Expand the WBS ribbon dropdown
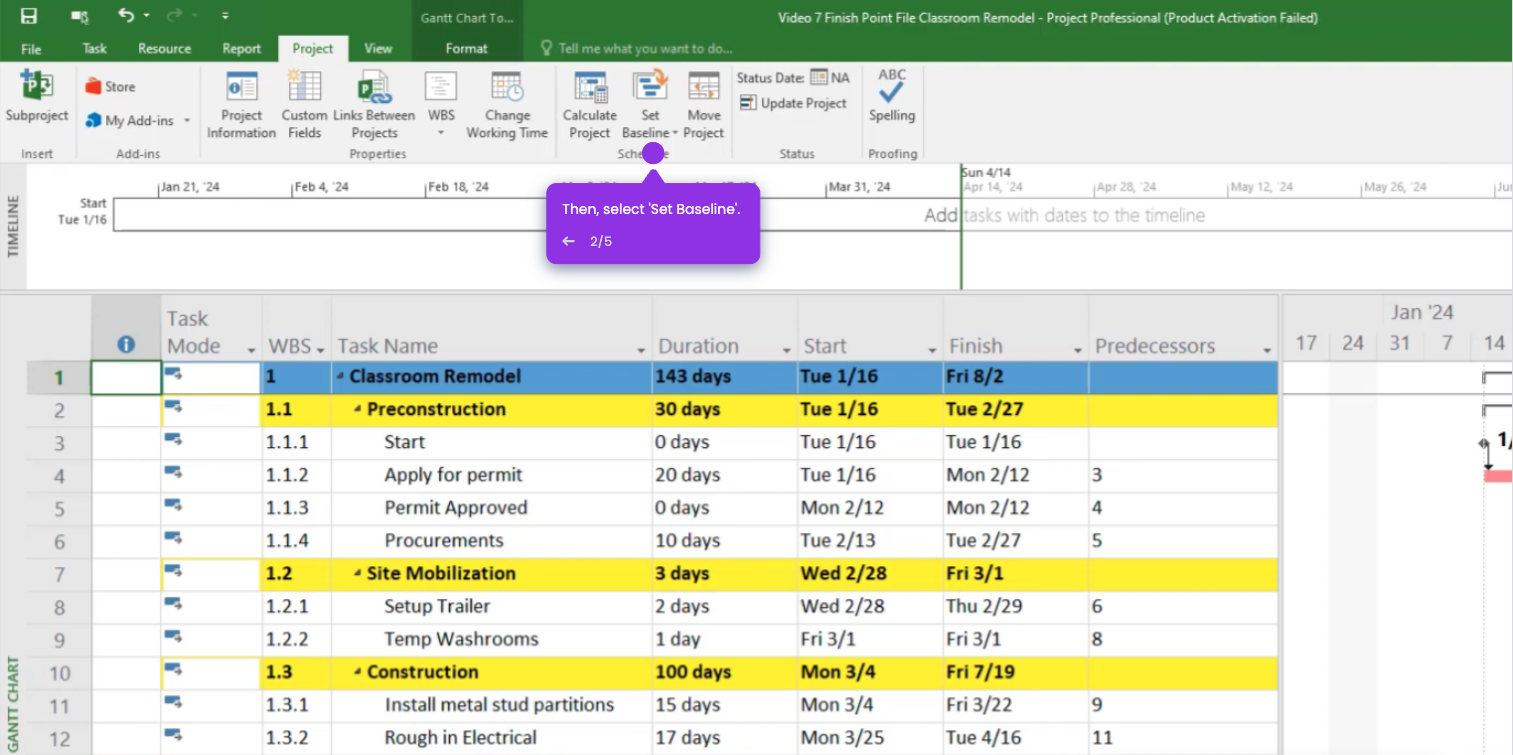This screenshot has width=1513, height=755. 441,132
